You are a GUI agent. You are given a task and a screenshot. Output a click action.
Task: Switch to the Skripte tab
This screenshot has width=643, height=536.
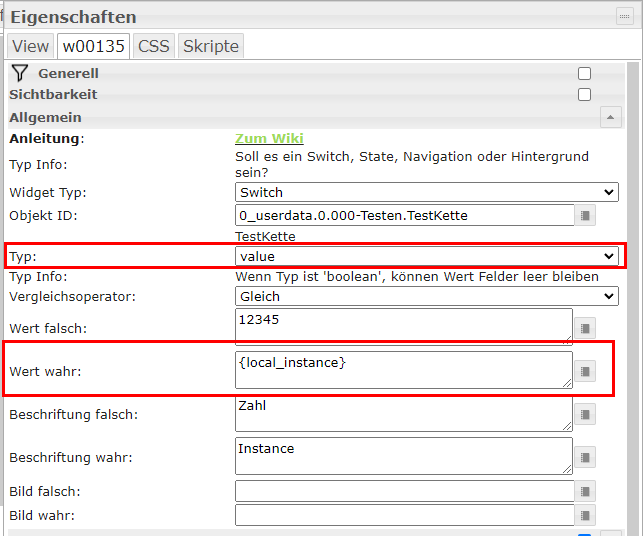point(211,46)
